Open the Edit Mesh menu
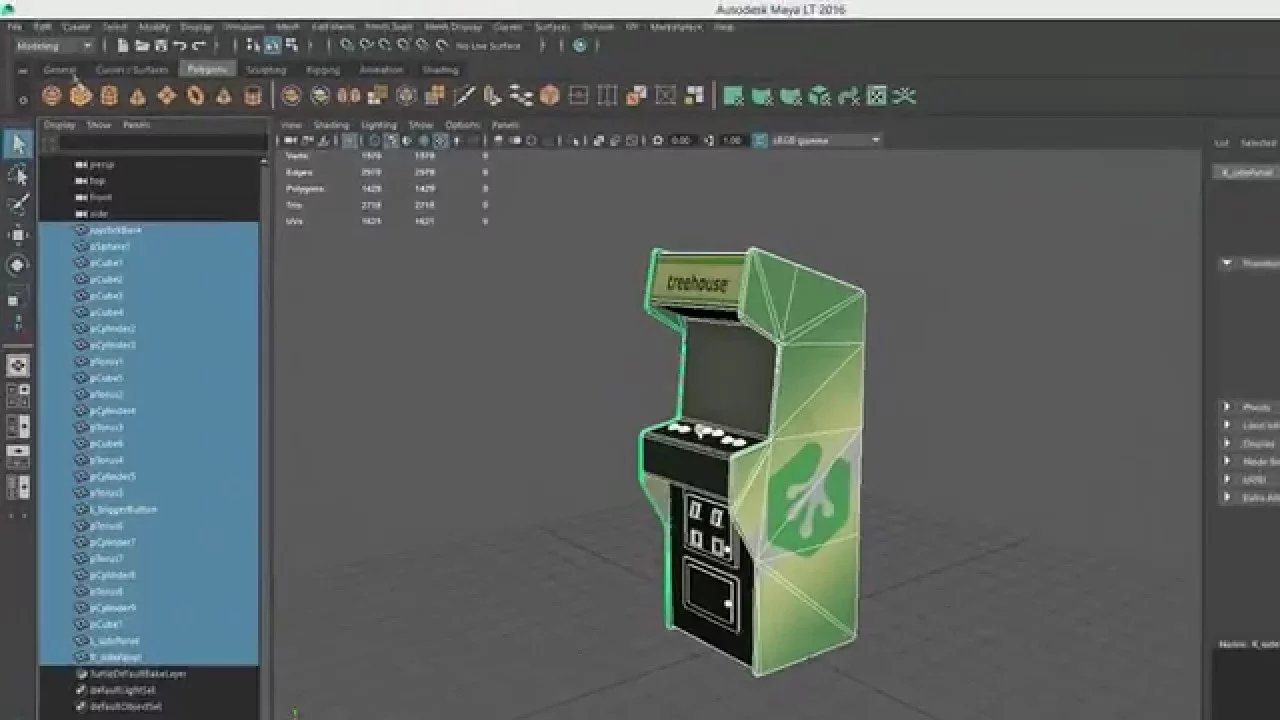The image size is (1280, 720). click(333, 27)
